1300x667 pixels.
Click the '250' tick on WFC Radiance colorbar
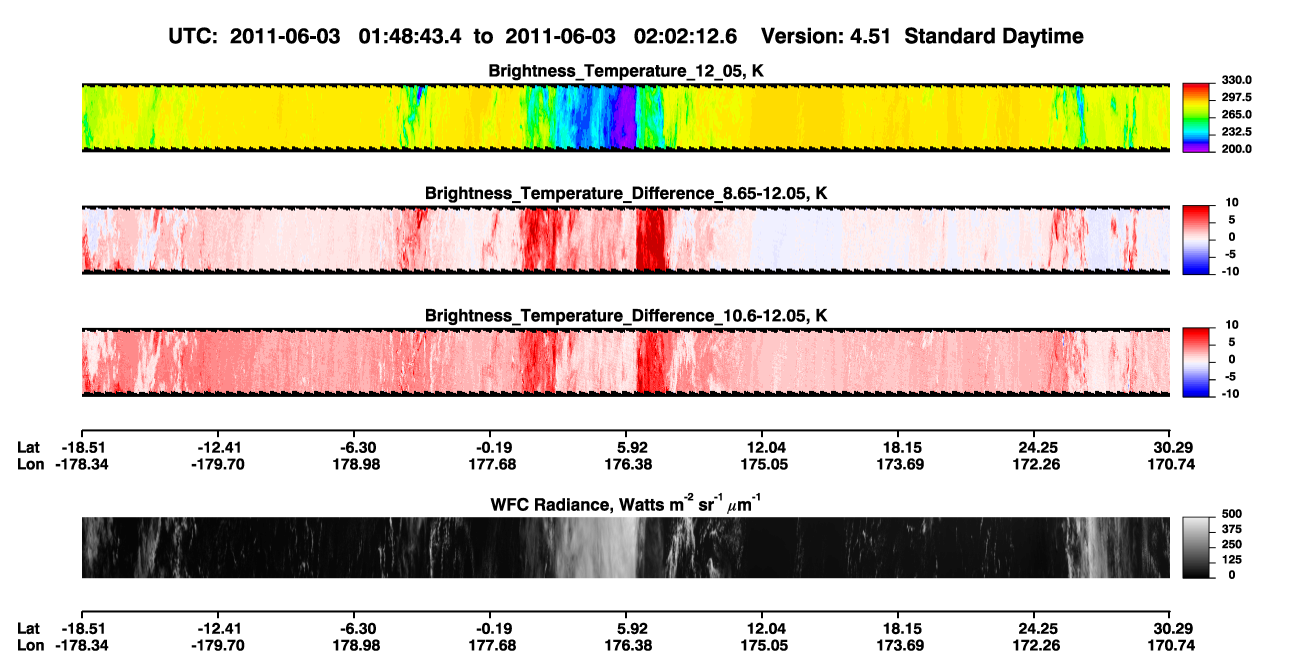point(1231,545)
